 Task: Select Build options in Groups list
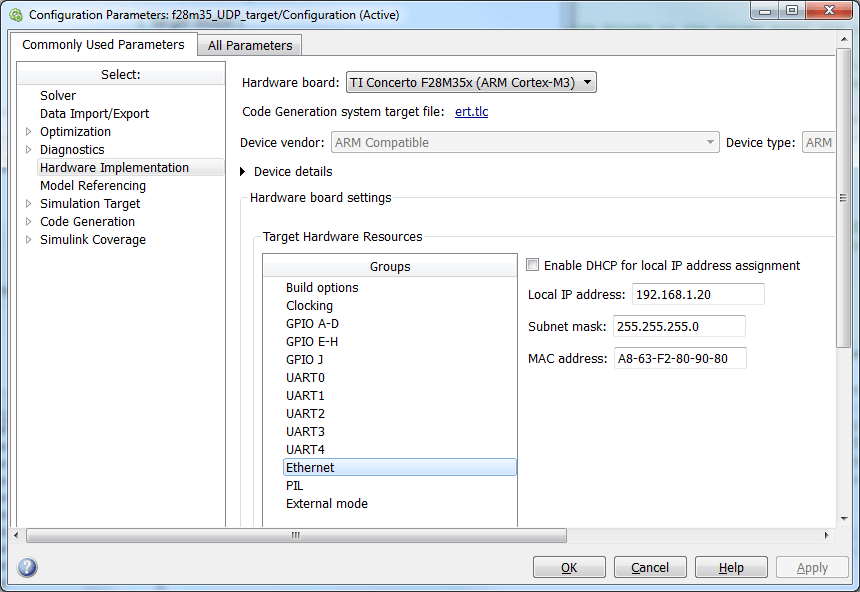[x=322, y=287]
